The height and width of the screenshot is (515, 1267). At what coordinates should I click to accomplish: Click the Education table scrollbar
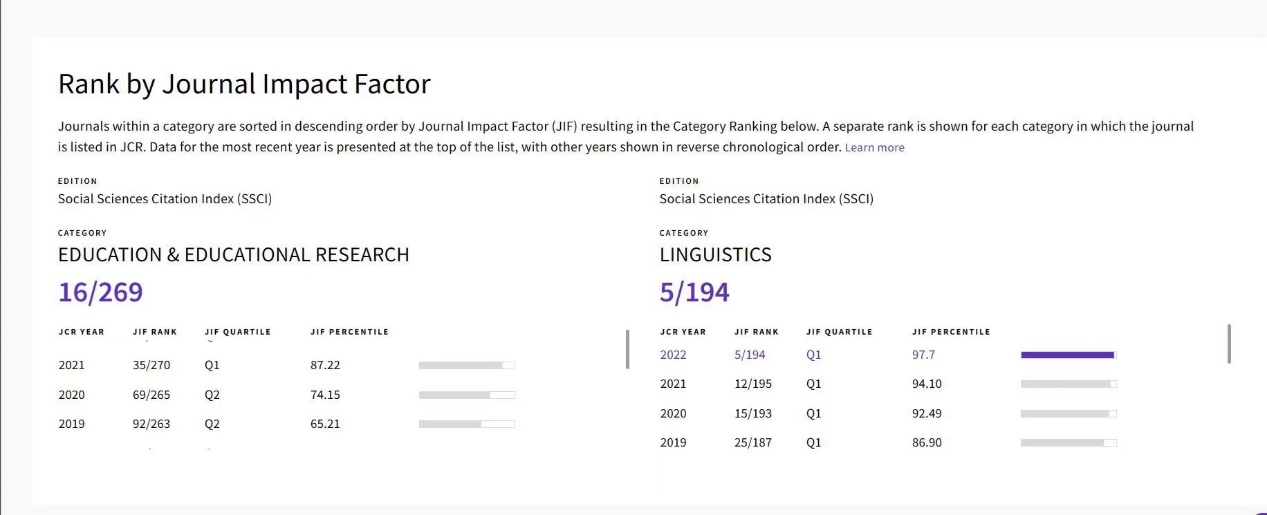pos(627,349)
